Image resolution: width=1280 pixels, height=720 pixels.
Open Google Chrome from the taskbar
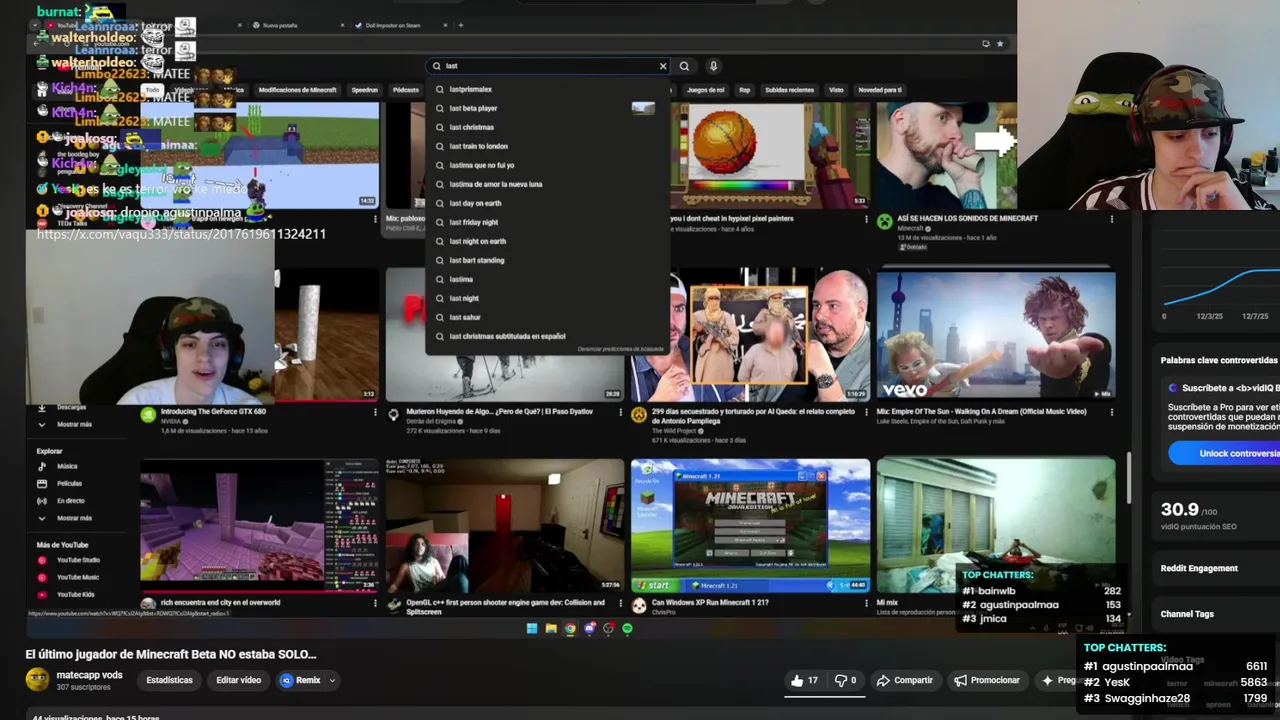click(x=570, y=629)
